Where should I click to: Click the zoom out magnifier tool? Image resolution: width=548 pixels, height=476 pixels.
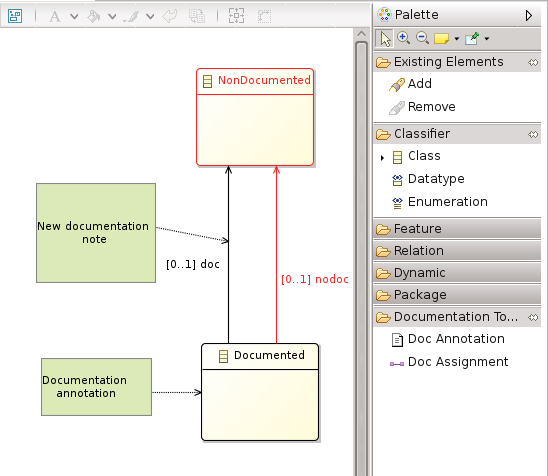423,38
